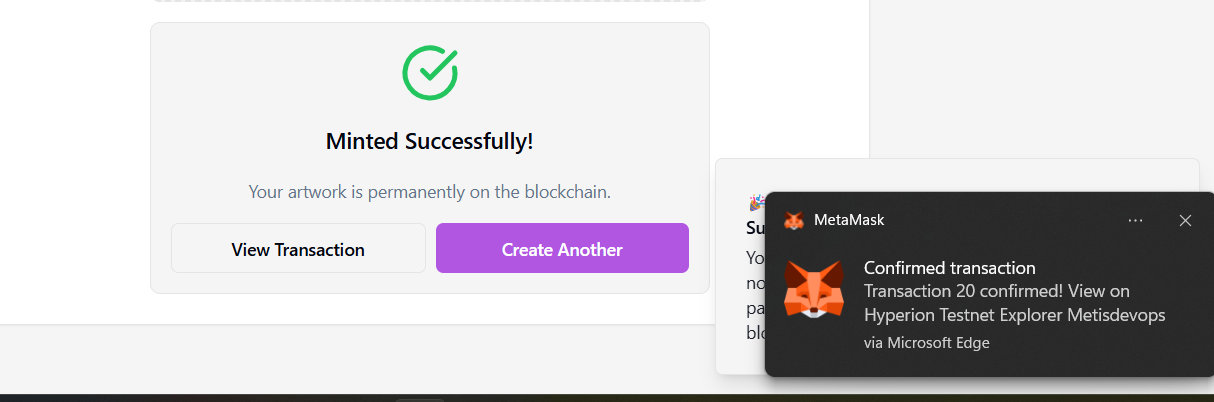Start a new mint with Create Another

point(562,249)
